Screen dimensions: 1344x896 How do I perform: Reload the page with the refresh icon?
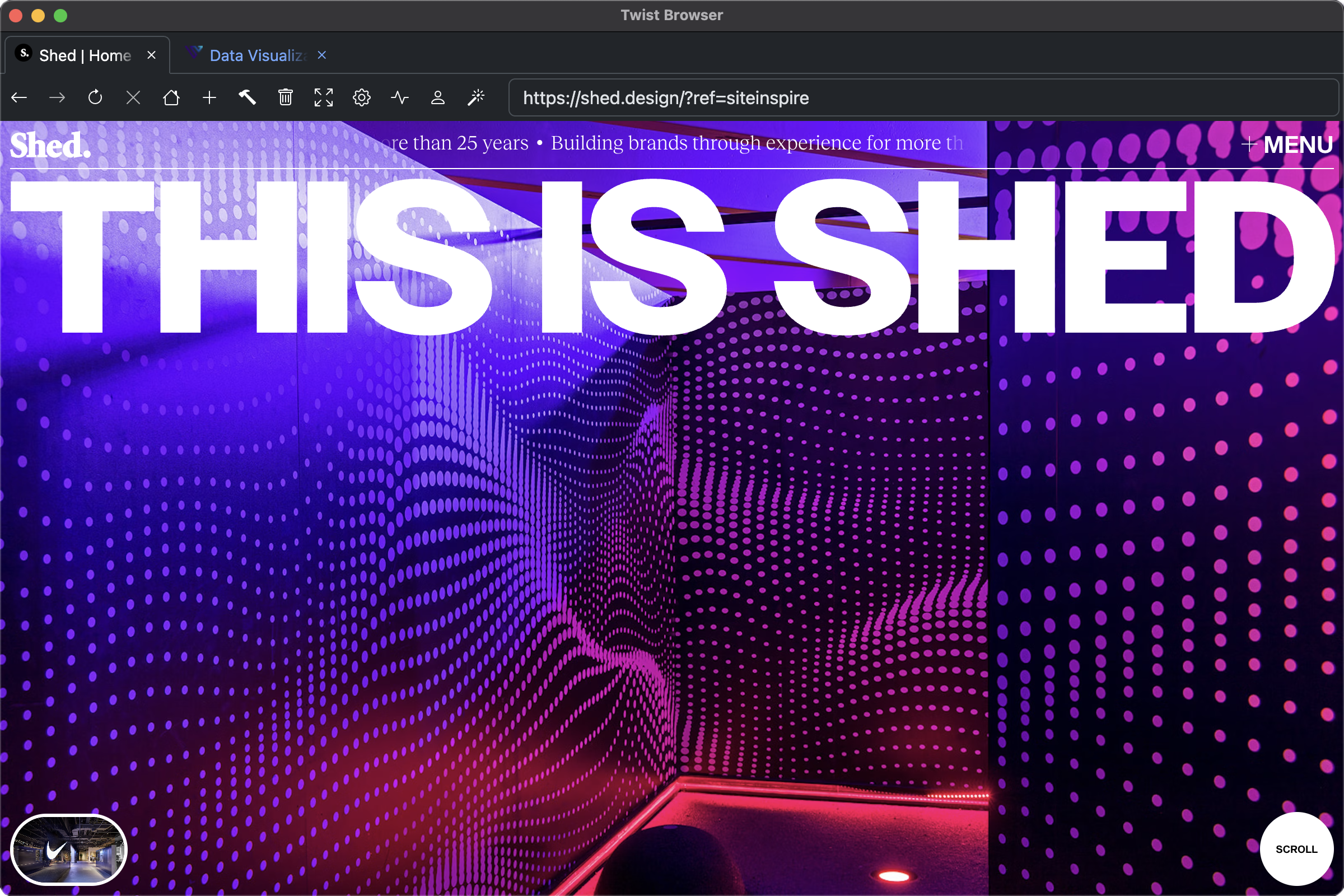coord(95,97)
